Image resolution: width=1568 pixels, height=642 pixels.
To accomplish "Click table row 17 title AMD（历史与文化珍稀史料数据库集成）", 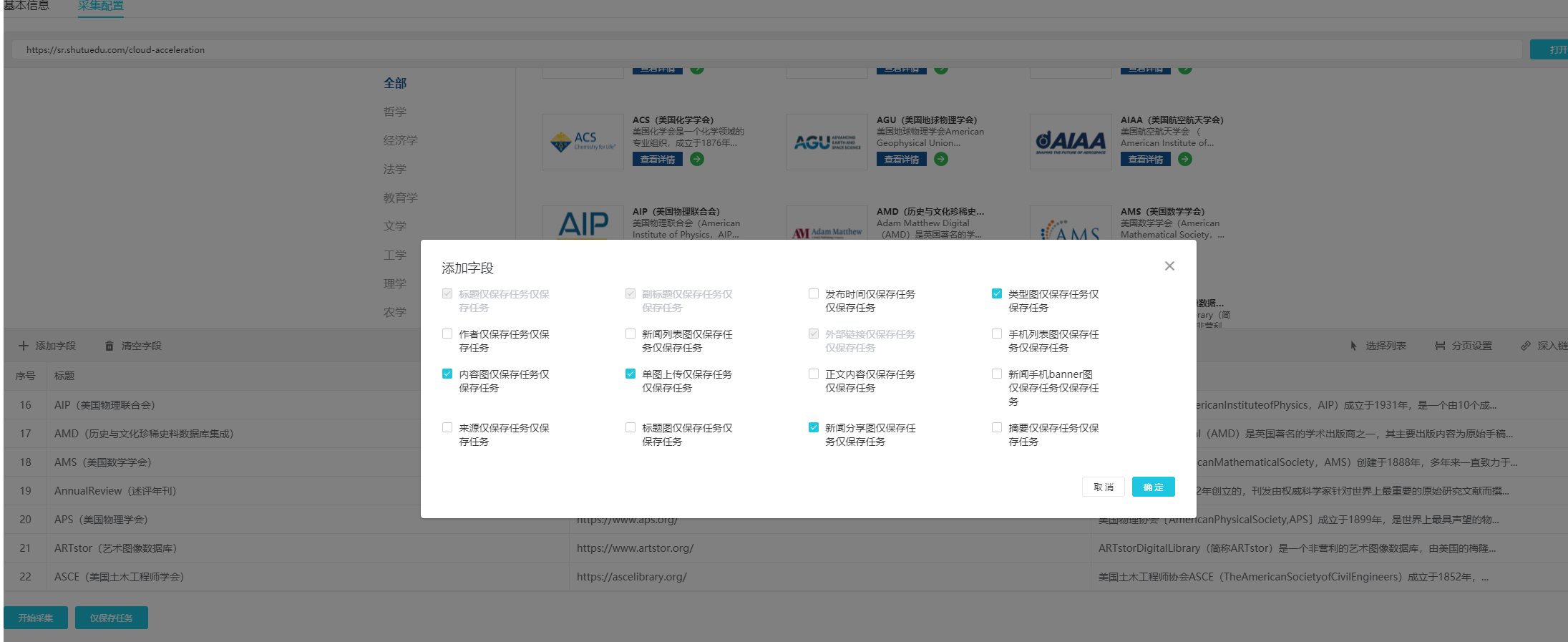I will (x=144, y=434).
